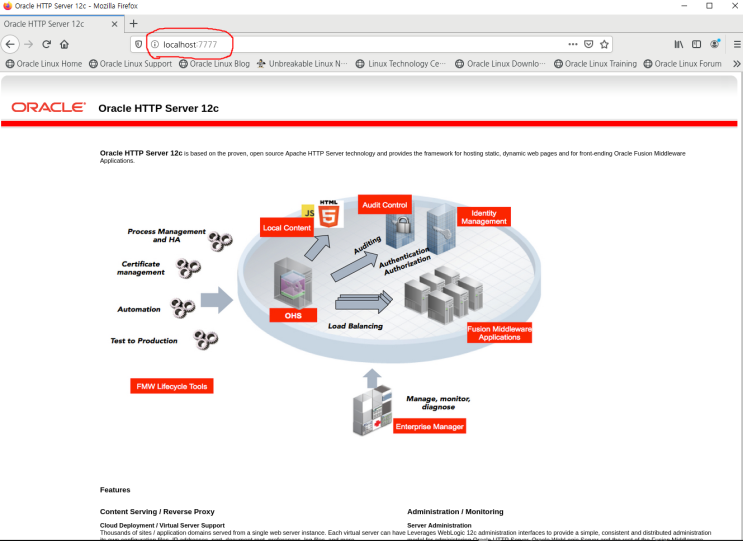Close the Oracle HTTP Server 12c tab
The height and width of the screenshot is (541, 743).
(x=115, y=24)
